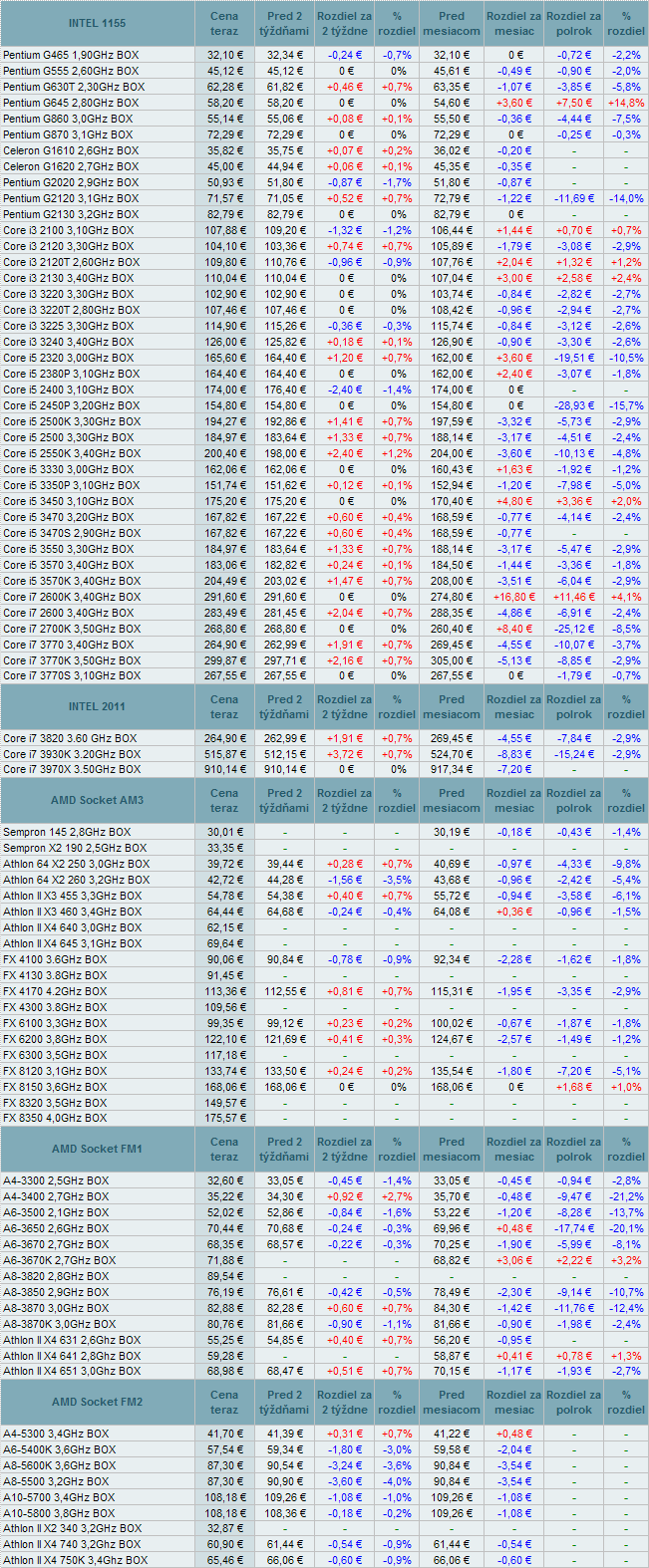The image size is (649, 1568).
Task: Select the Pentium G645 2,80GHz BOX row name
Action: tap(71, 103)
